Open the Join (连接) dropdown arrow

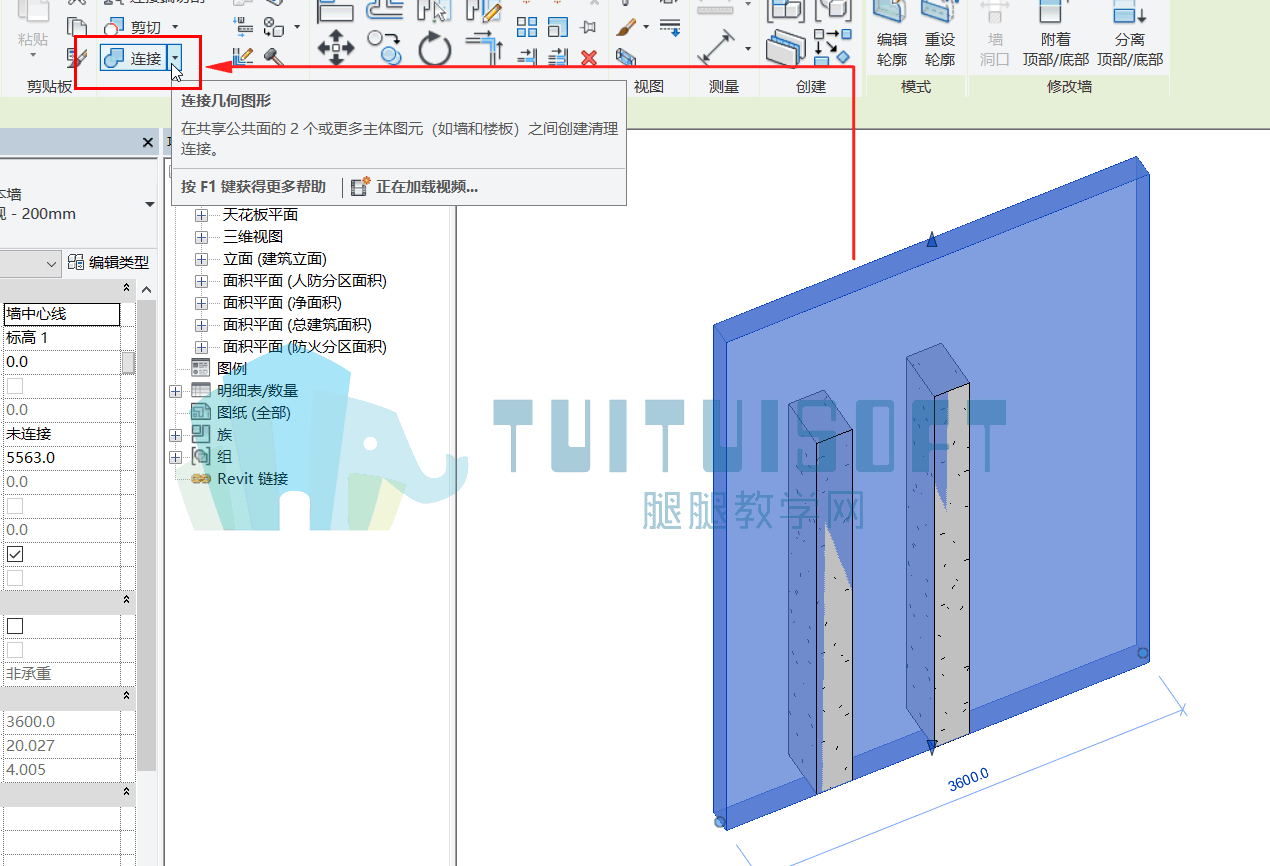(176, 58)
